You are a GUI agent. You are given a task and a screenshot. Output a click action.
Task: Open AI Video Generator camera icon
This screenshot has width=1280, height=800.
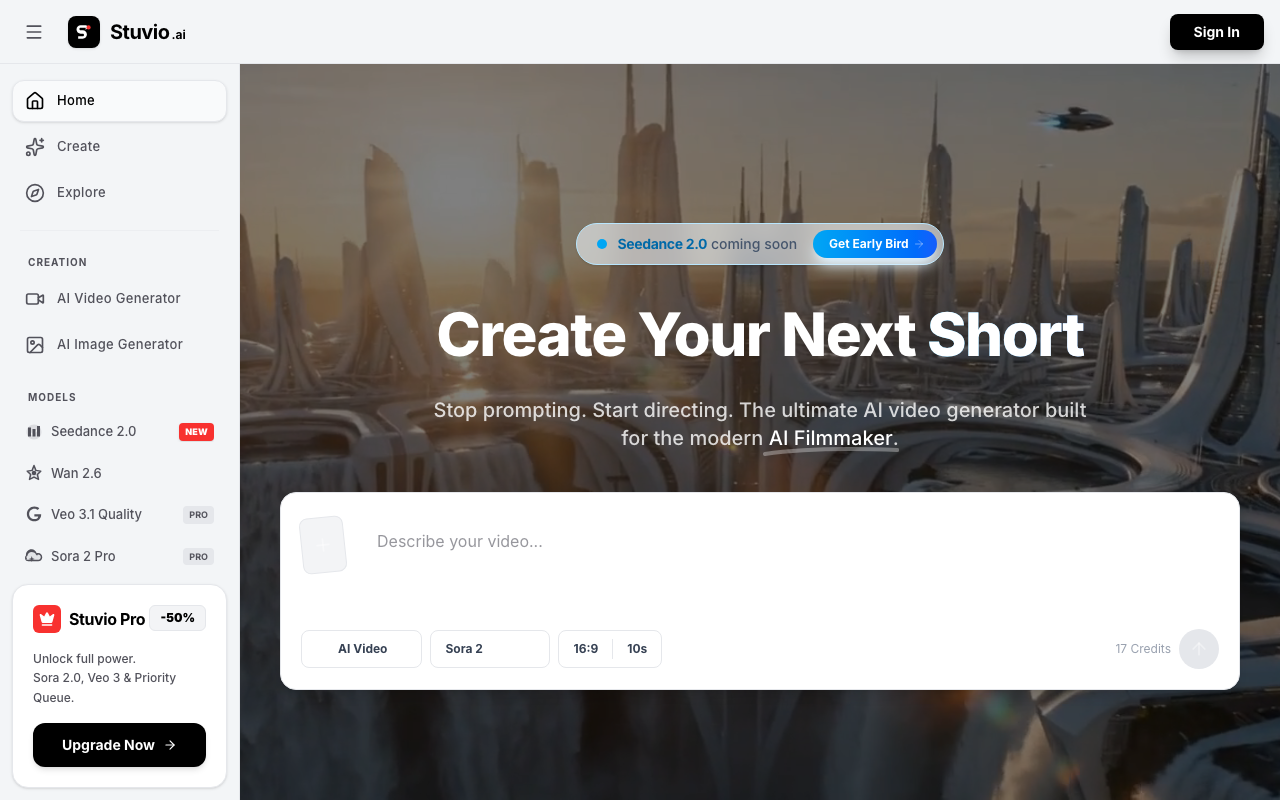35,298
